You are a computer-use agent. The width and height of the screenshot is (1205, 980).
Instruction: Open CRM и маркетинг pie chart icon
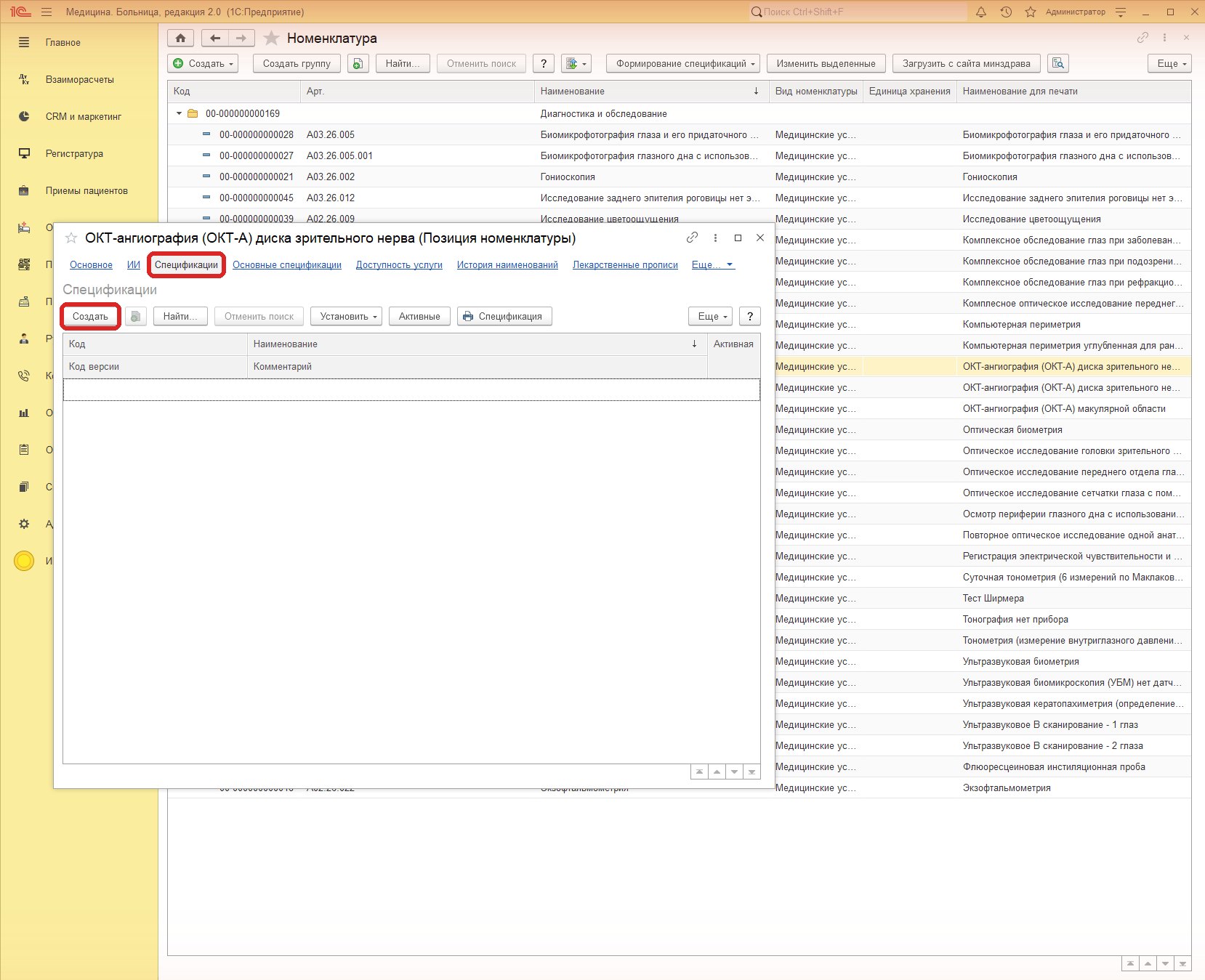[24, 116]
